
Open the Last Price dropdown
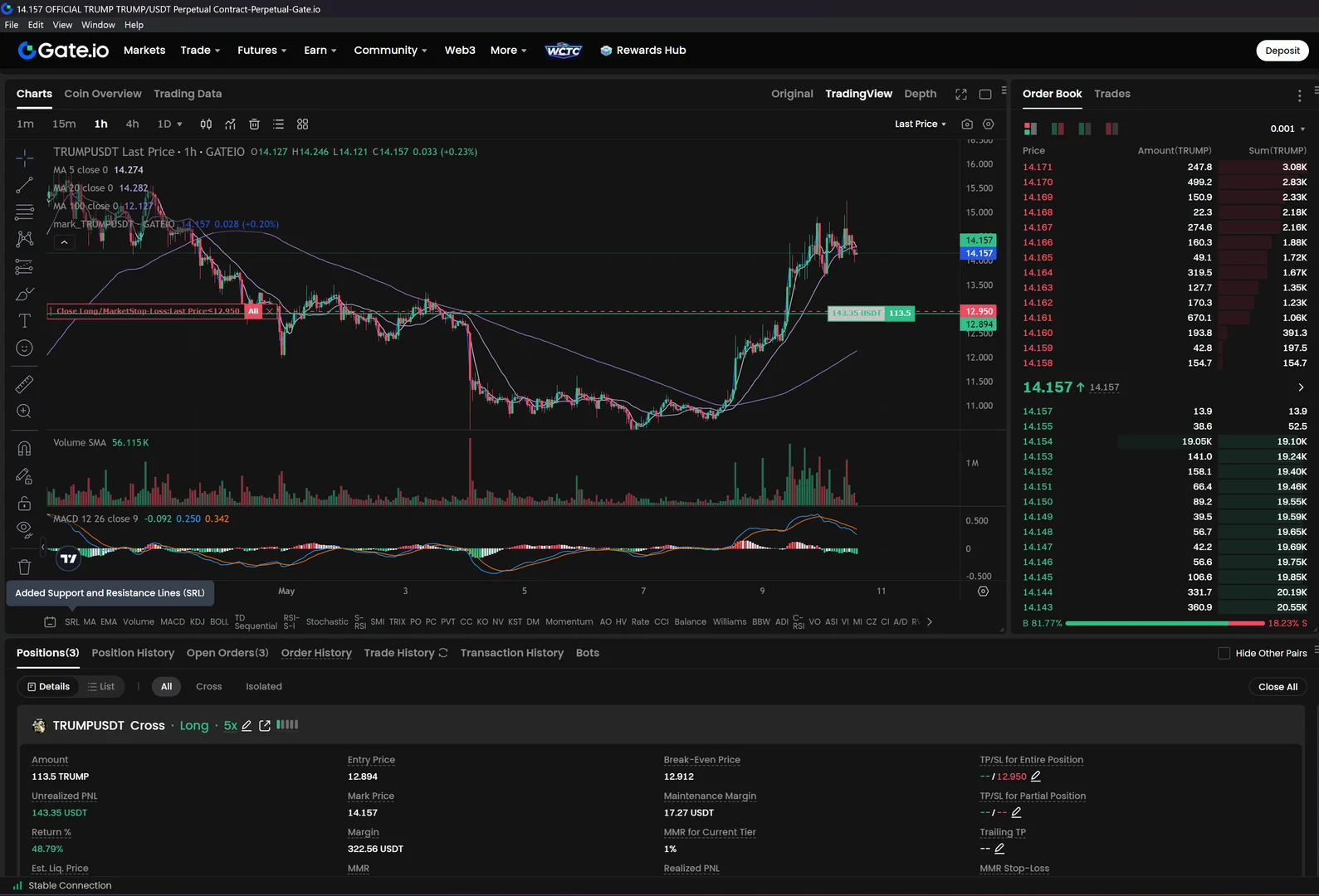tap(920, 124)
